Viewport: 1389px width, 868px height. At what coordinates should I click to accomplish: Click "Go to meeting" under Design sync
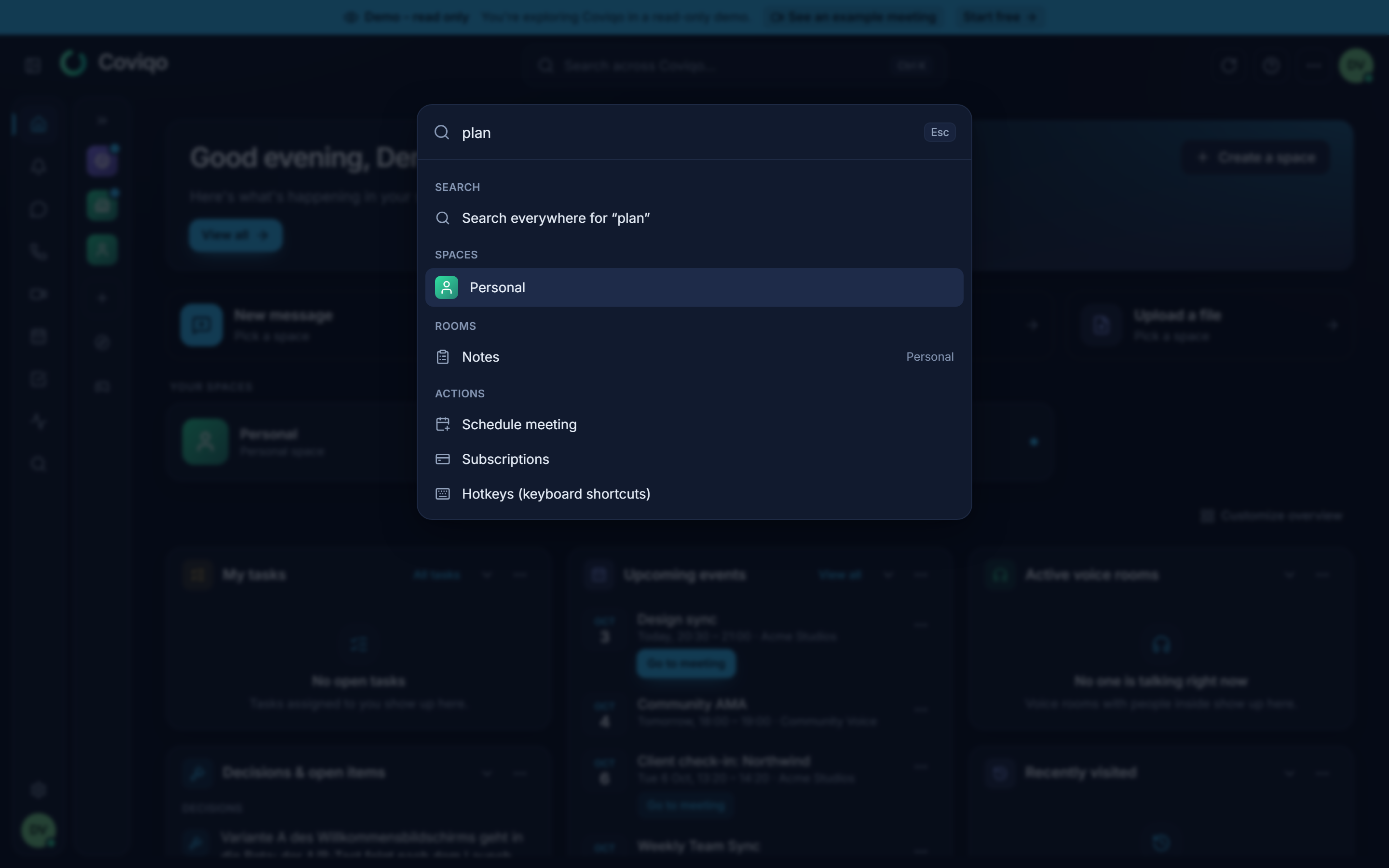tap(686, 664)
